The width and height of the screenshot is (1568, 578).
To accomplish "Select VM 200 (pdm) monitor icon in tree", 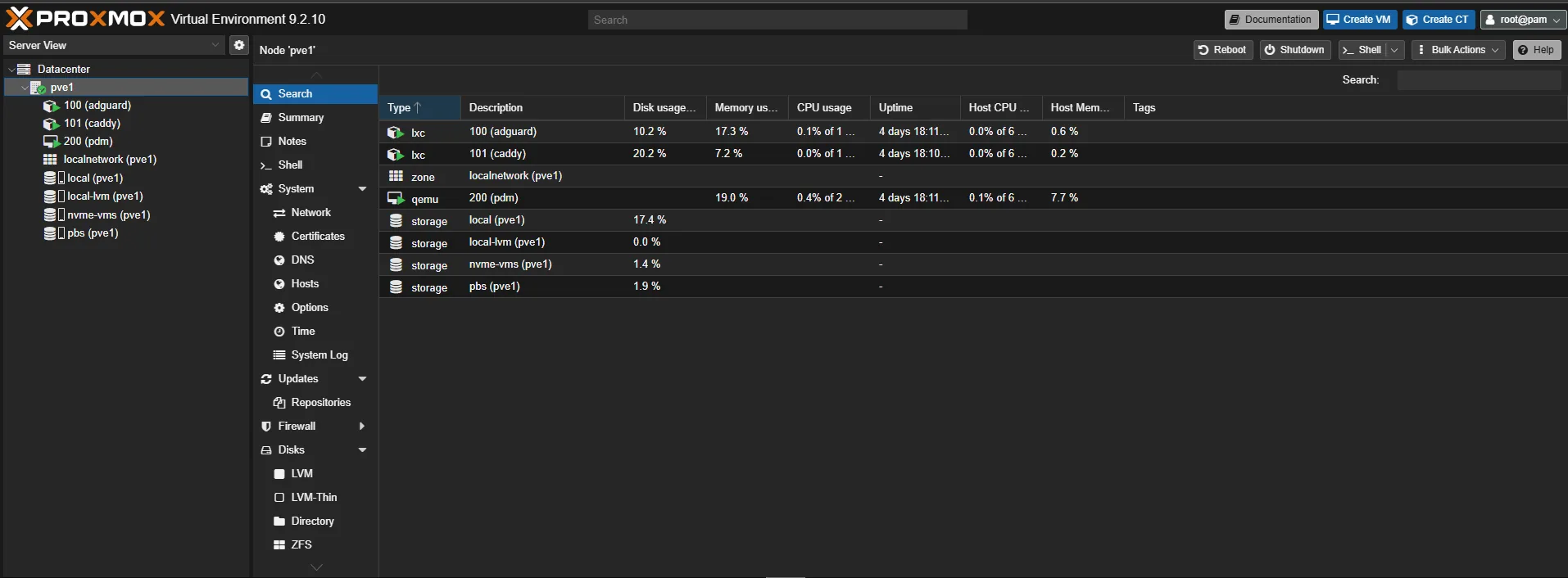I will click(x=51, y=142).
